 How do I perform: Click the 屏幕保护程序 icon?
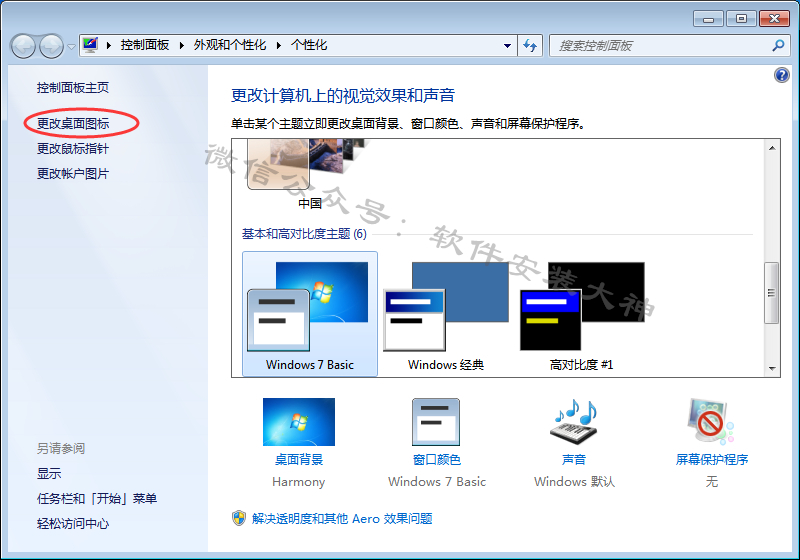coord(711,422)
